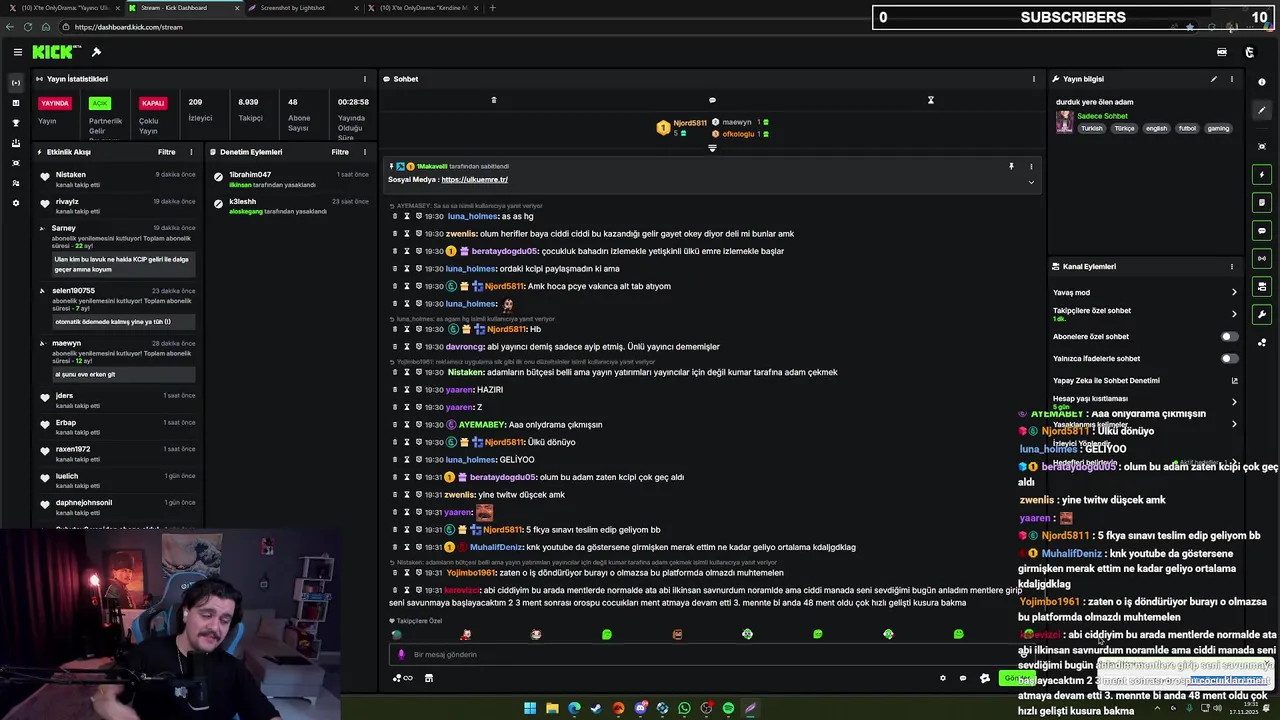Click the trash icon atop chat panel
Screen dimensions: 1280x720
(493, 100)
